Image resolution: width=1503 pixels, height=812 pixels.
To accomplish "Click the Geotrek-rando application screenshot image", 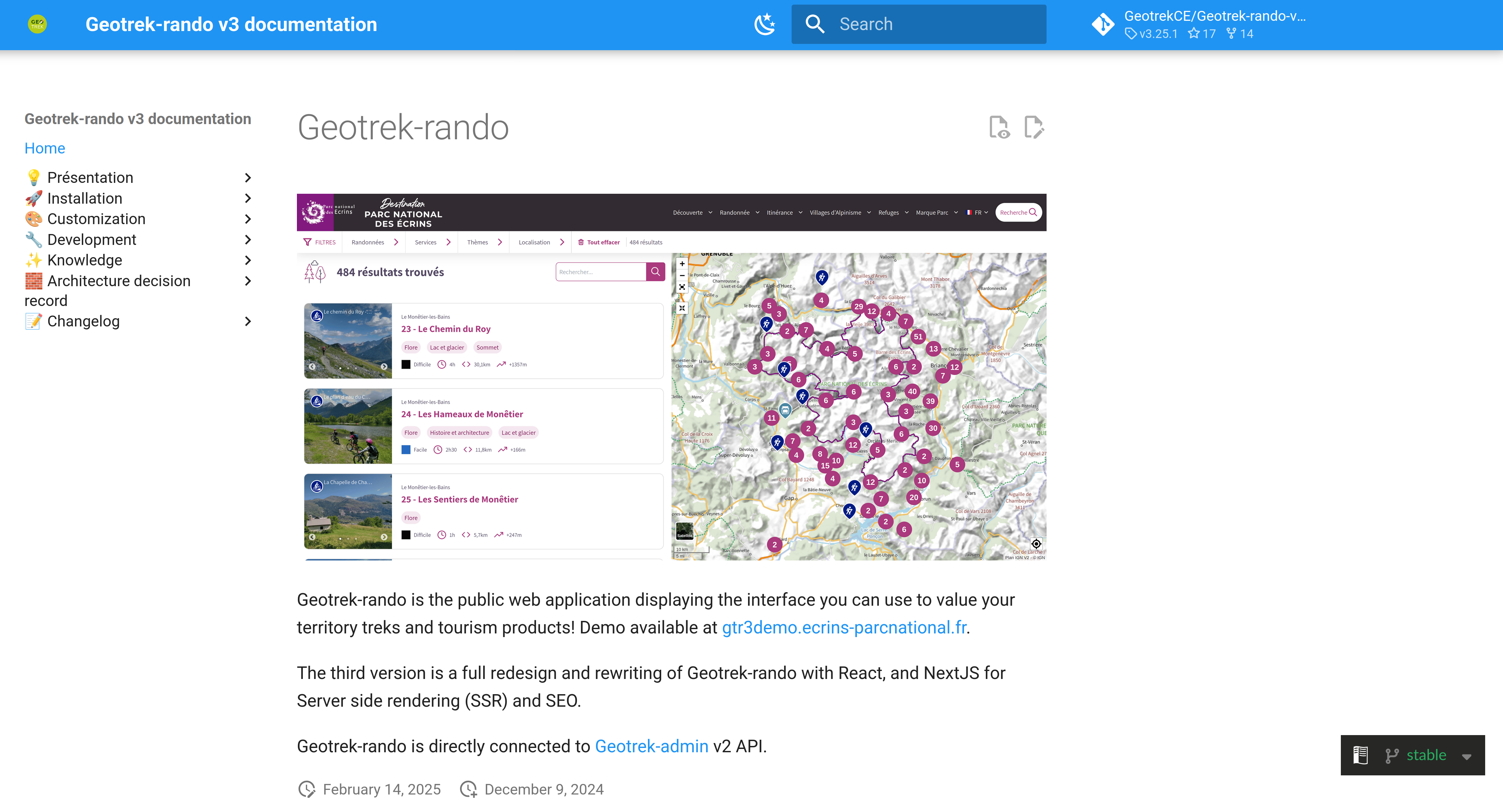I will 671,377.
